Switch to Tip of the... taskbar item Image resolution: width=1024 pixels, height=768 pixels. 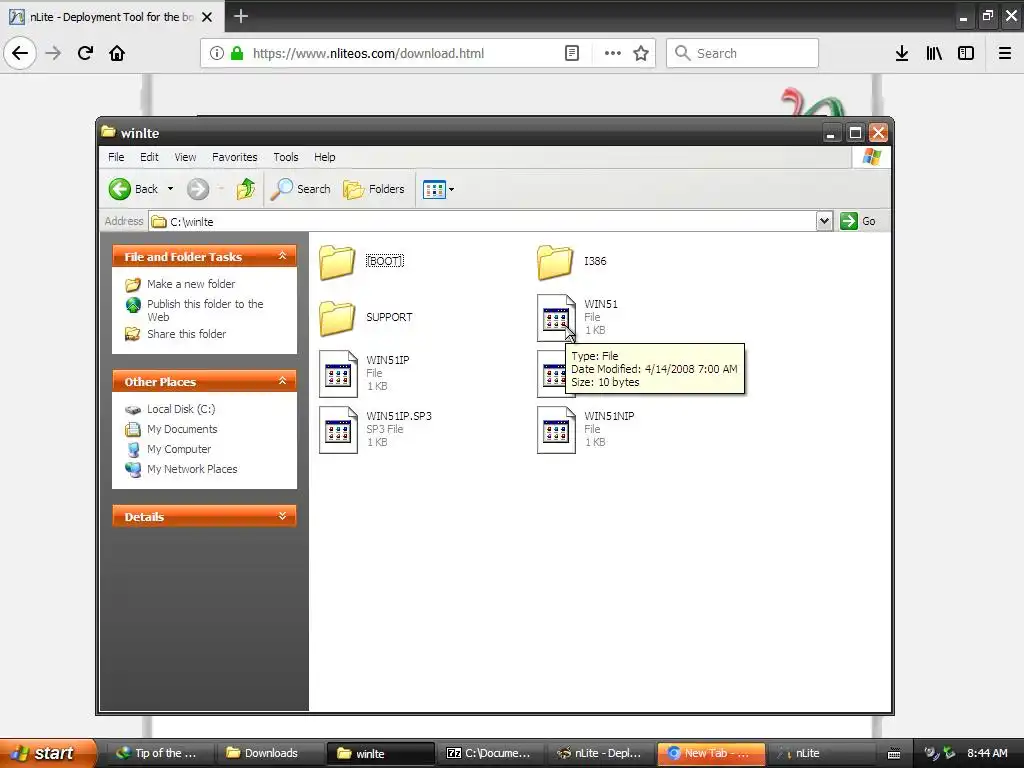click(161, 753)
